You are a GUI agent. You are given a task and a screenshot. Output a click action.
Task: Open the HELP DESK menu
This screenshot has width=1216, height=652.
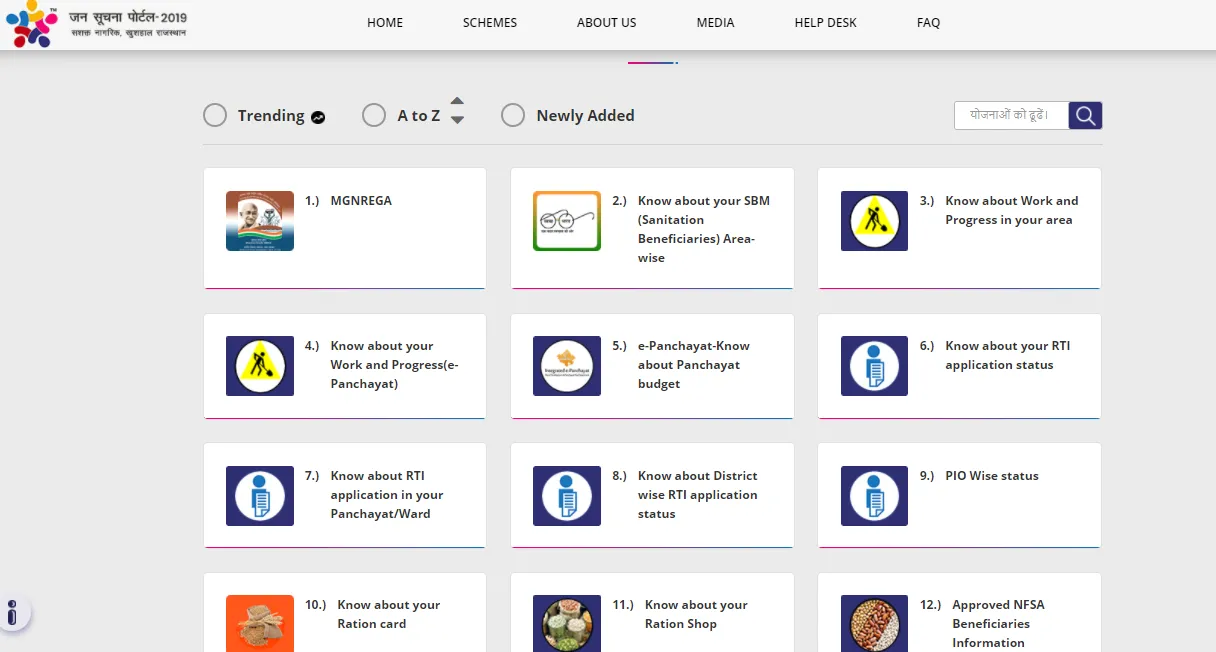pyautogui.click(x=826, y=23)
